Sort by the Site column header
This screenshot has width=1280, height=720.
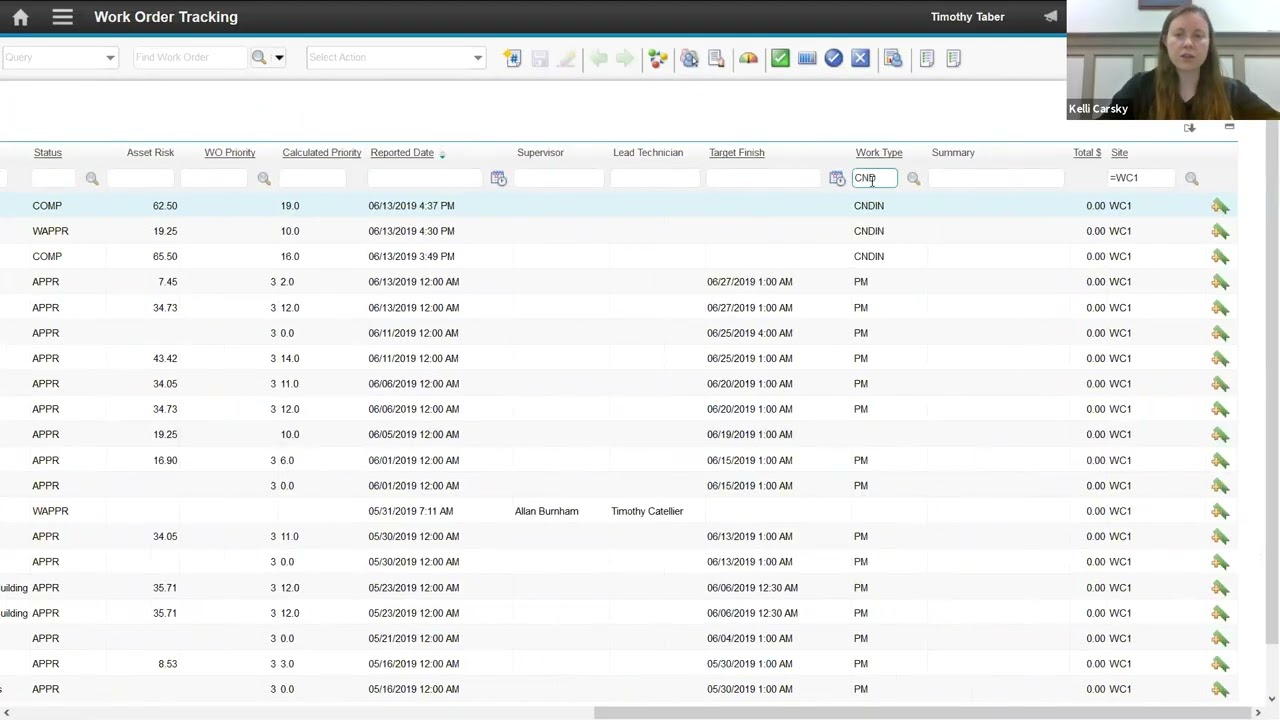(x=1119, y=153)
